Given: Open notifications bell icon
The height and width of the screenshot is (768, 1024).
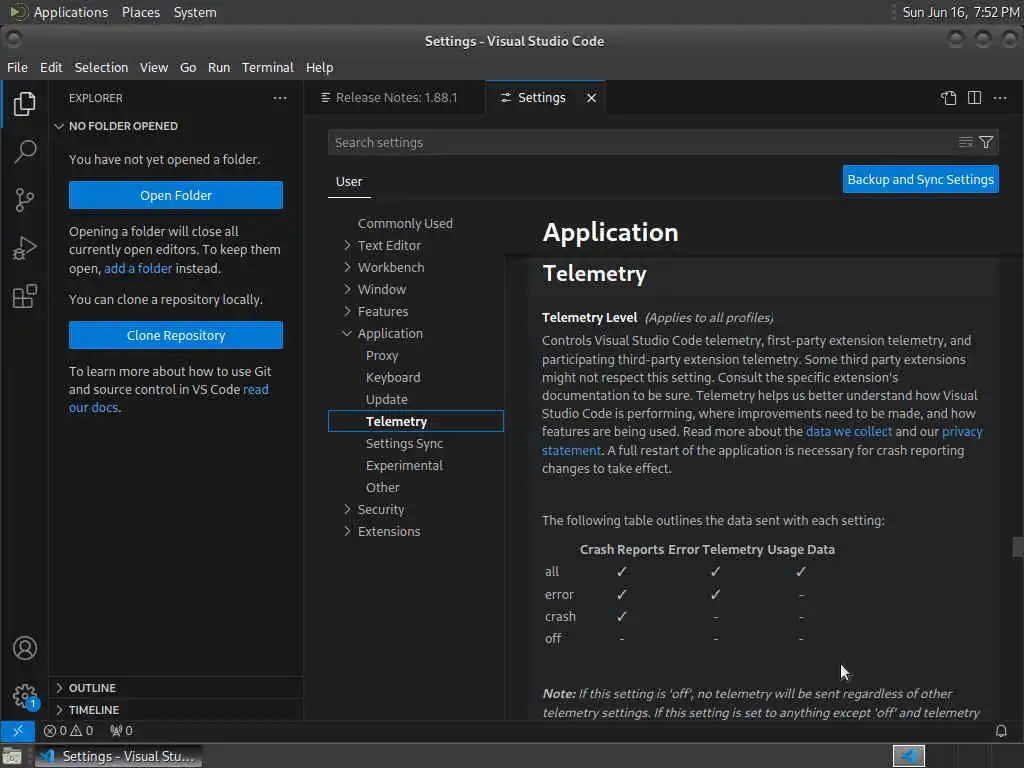Looking at the screenshot, I should (x=1000, y=731).
